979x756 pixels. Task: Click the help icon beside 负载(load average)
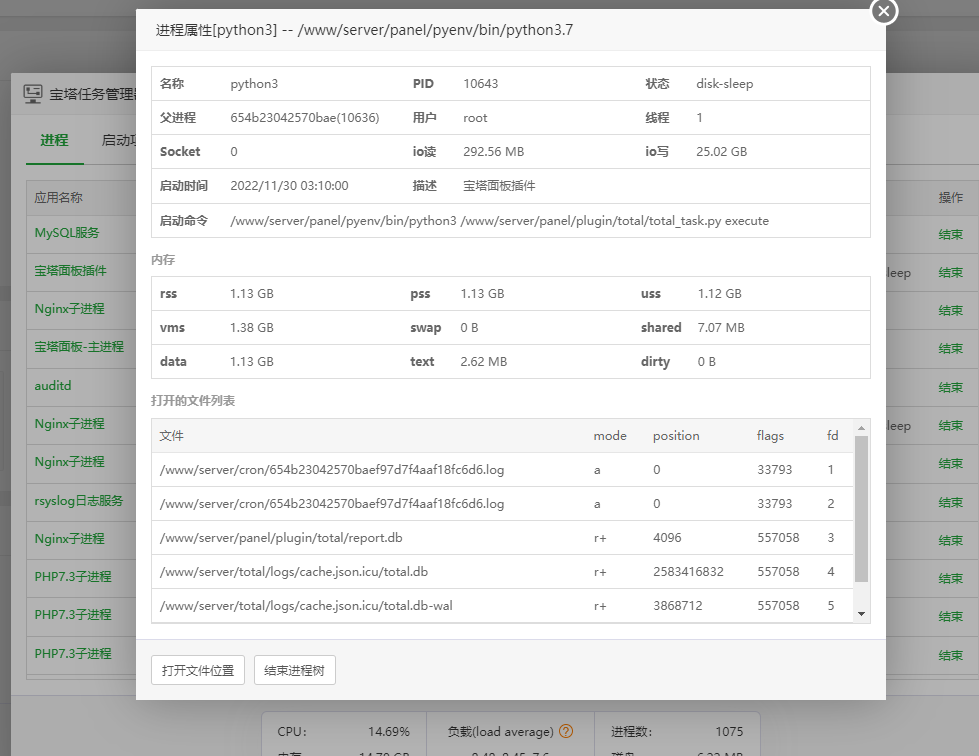565,731
